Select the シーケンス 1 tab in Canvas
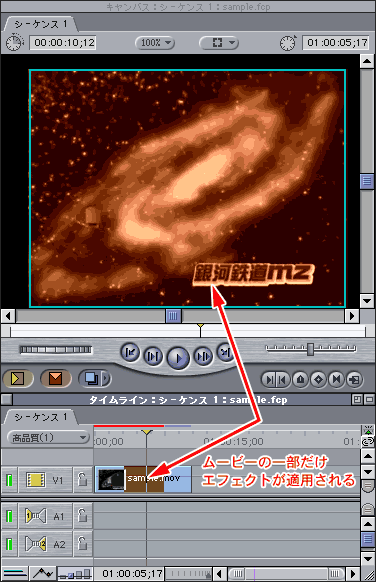 41,24
